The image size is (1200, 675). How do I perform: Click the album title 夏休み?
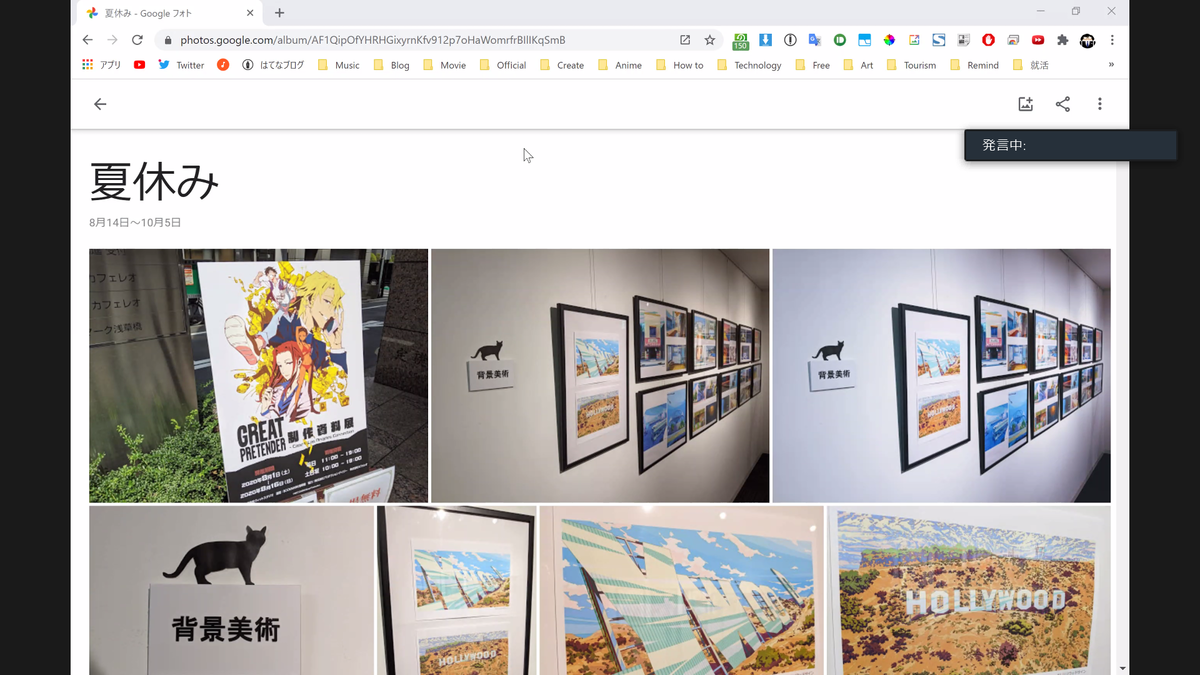(x=154, y=182)
